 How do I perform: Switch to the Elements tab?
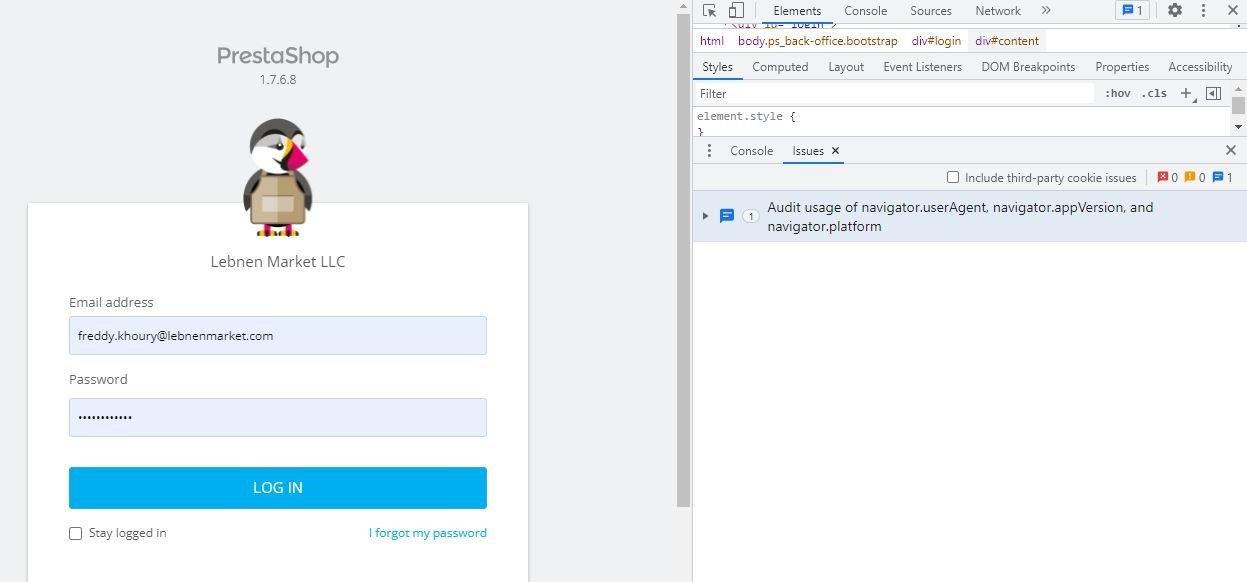tap(797, 11)
